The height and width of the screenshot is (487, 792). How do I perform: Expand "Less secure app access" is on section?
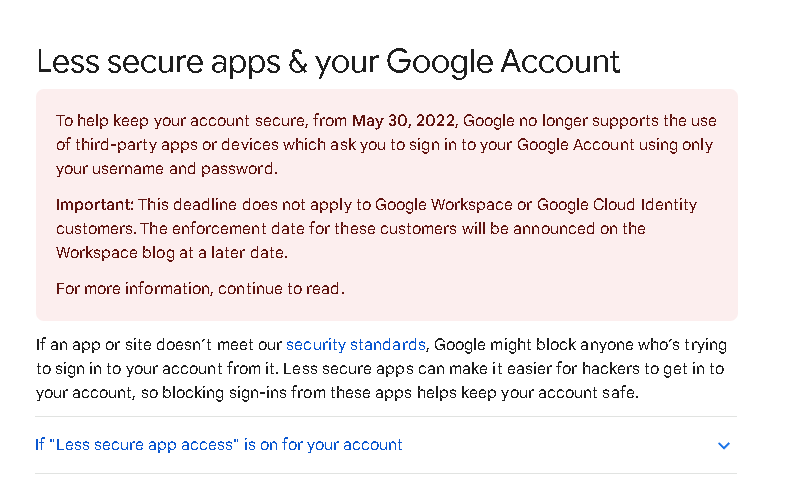tap(219, 445)
